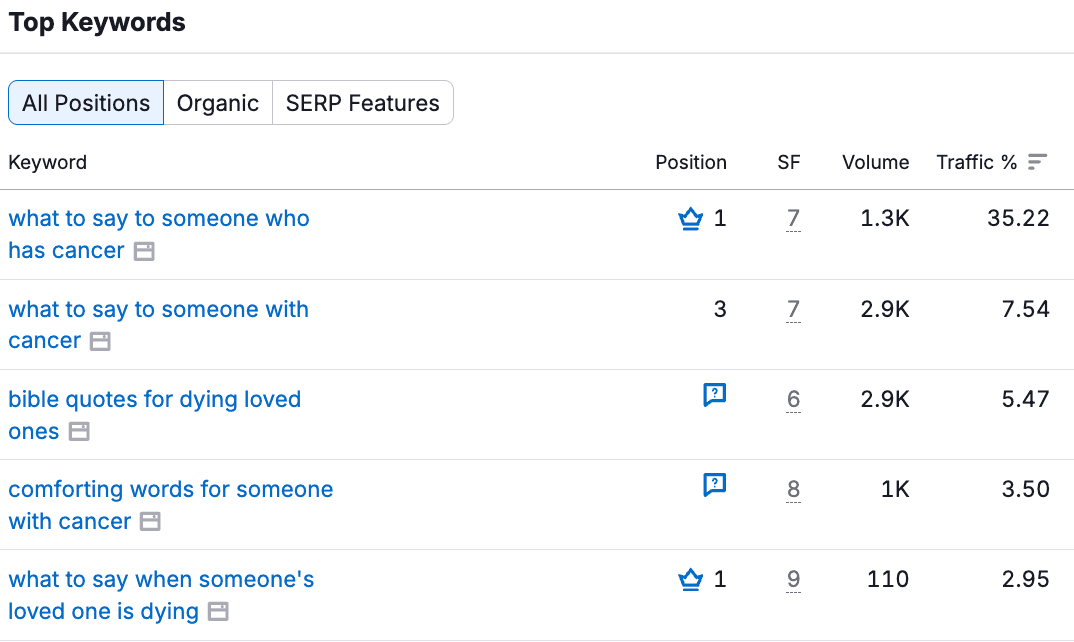Click the question-bubble icon beside "comforting words for someone with cancer"
This screenshot has height=642, width=1074.
pos(714,485)
